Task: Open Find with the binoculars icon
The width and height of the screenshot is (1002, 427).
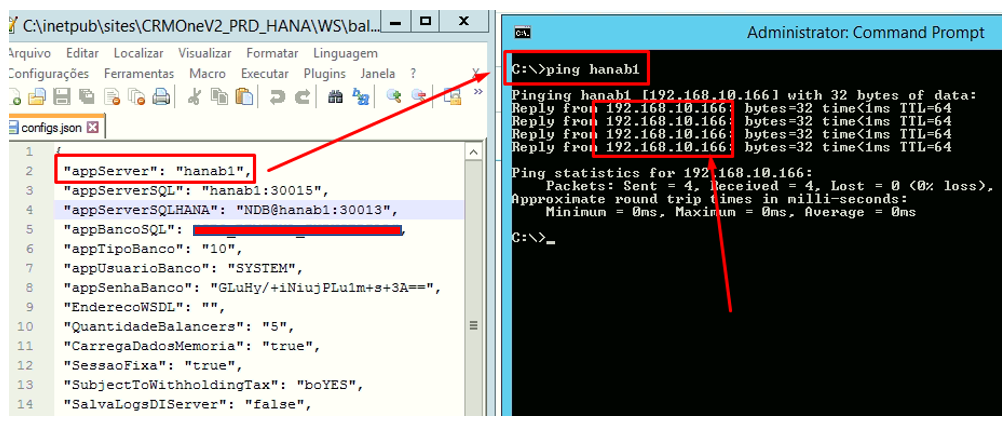Action: (x=335, y=97)
